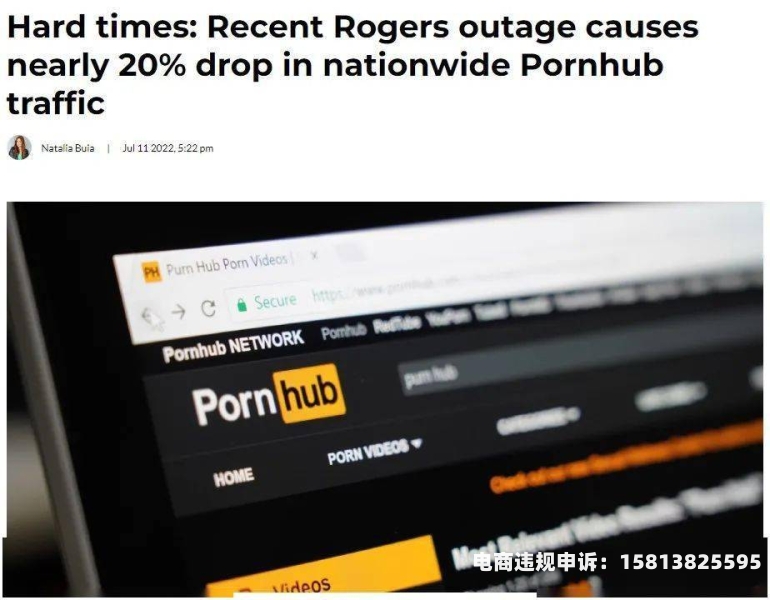Click the article headline text
The height and width of the screenshot is (600, 770).
click(x=353, y=65)
